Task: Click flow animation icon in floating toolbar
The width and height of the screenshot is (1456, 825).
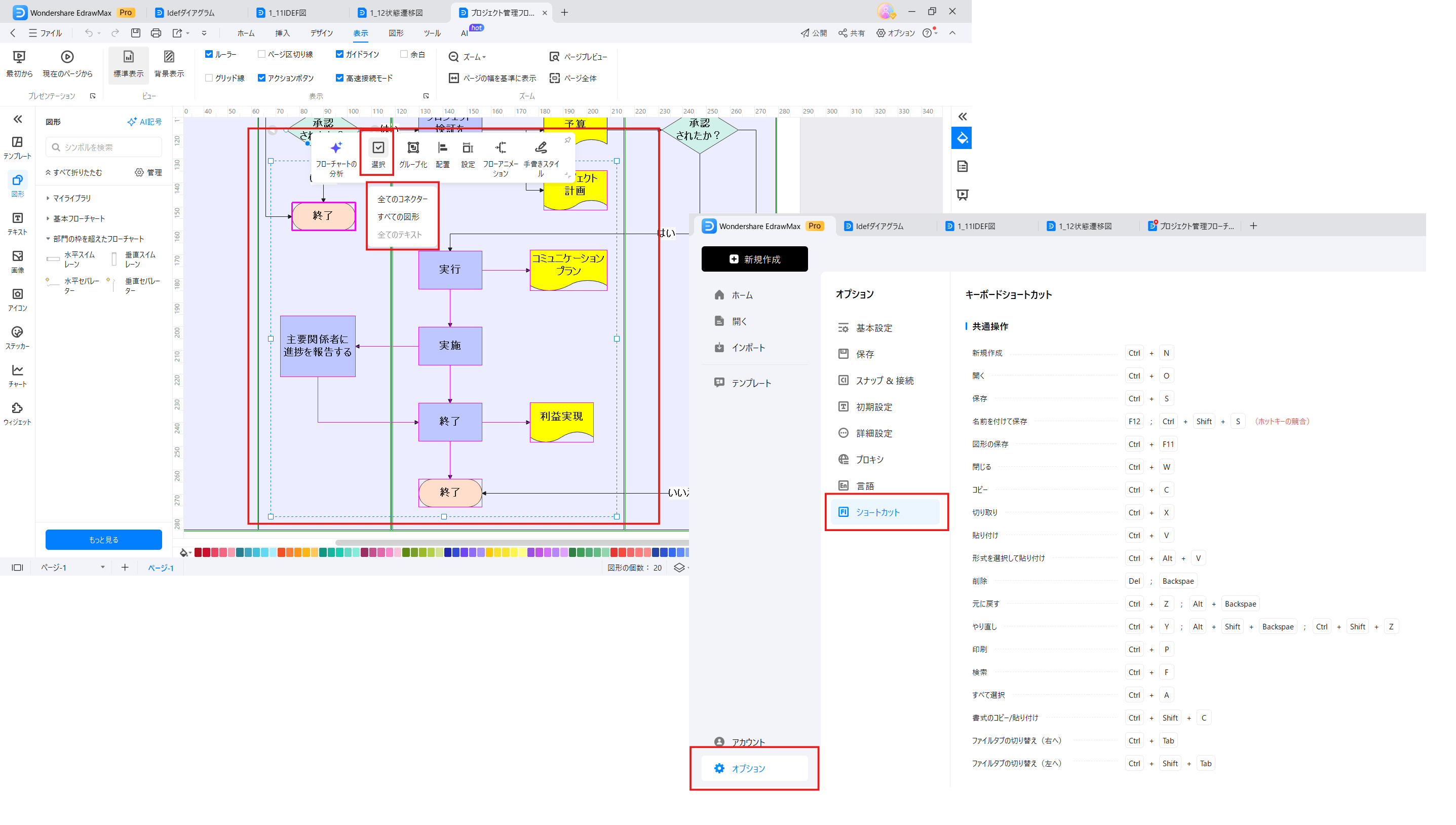Action: [x=501, y=148]
